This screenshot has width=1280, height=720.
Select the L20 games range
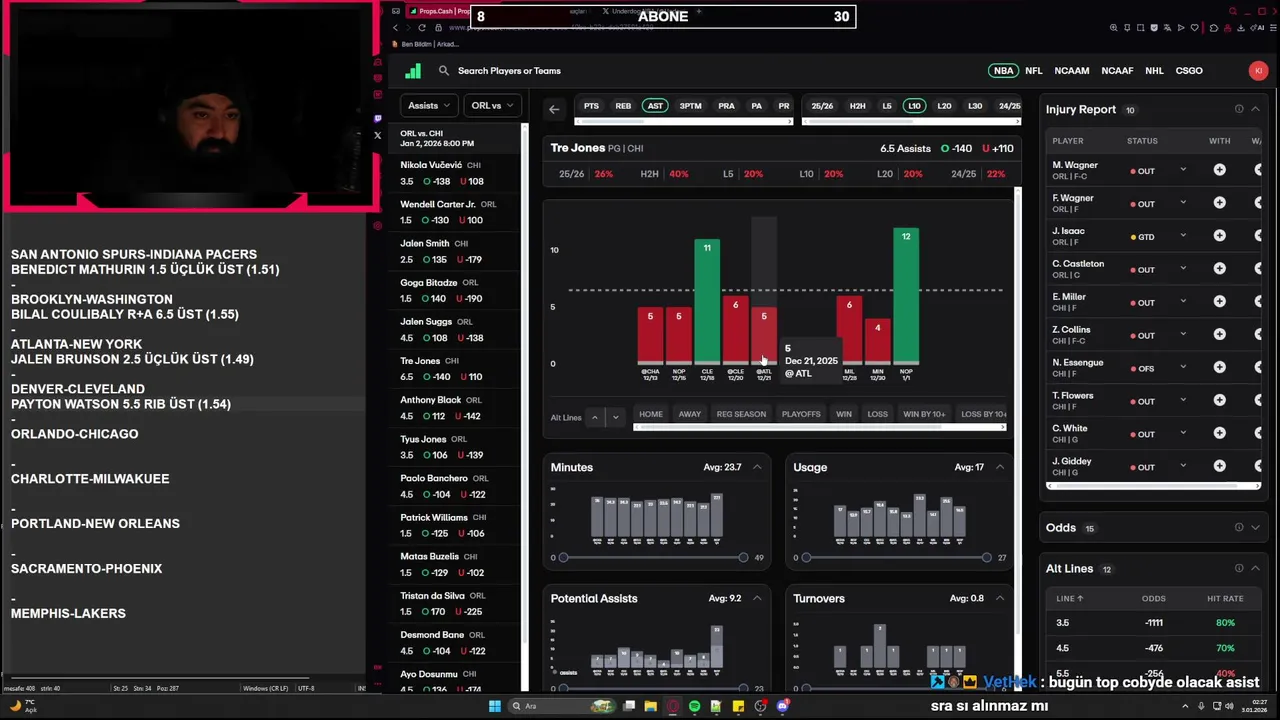[944, 106]
